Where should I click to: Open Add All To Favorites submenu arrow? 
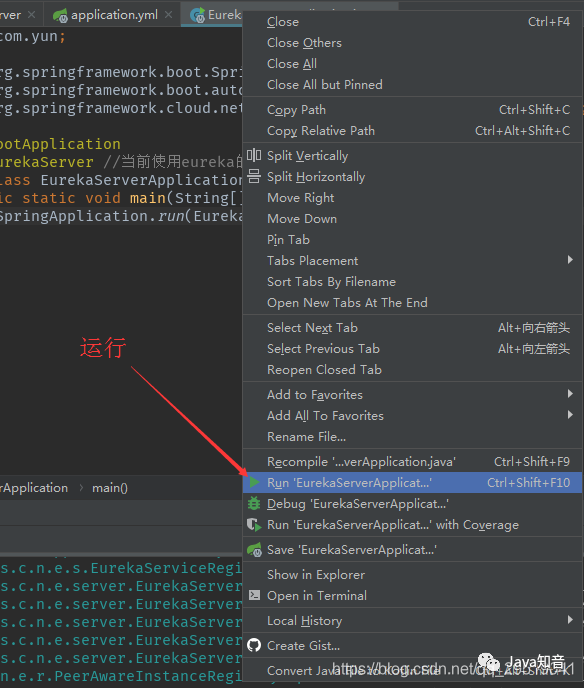coord(570,415)
